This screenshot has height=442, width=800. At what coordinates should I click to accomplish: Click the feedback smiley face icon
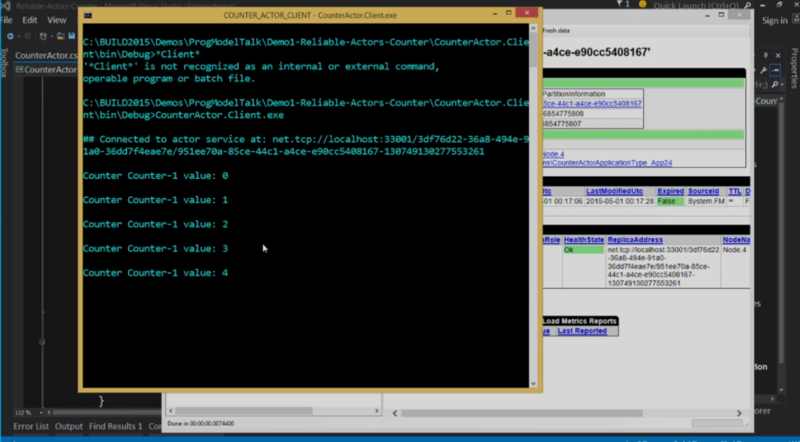pos(642,5)
